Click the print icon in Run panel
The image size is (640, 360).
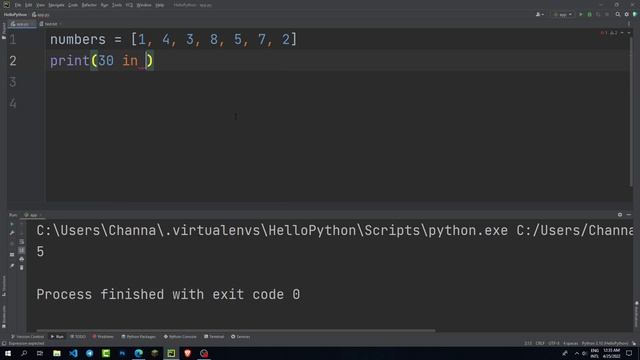[22, 259]
